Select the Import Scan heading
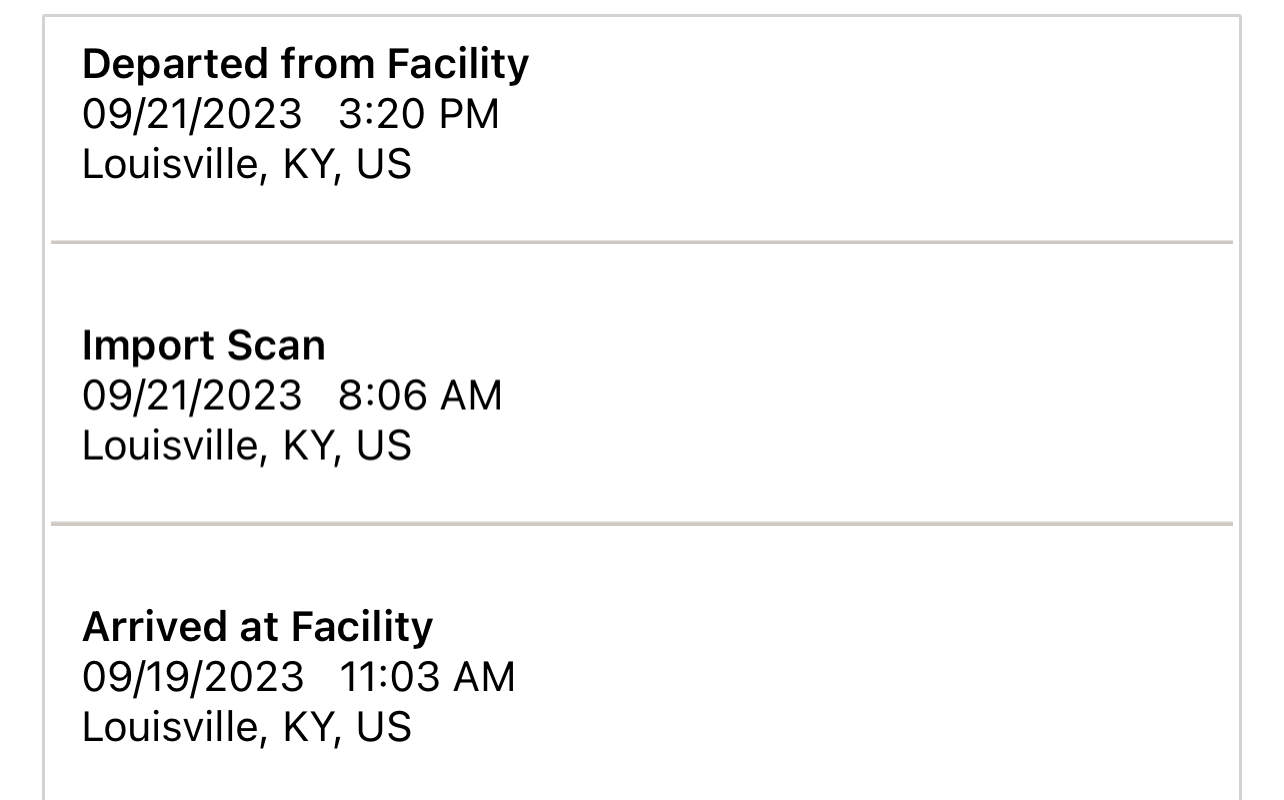Viewport: 1284px width, 800px height. click(203, 346)
